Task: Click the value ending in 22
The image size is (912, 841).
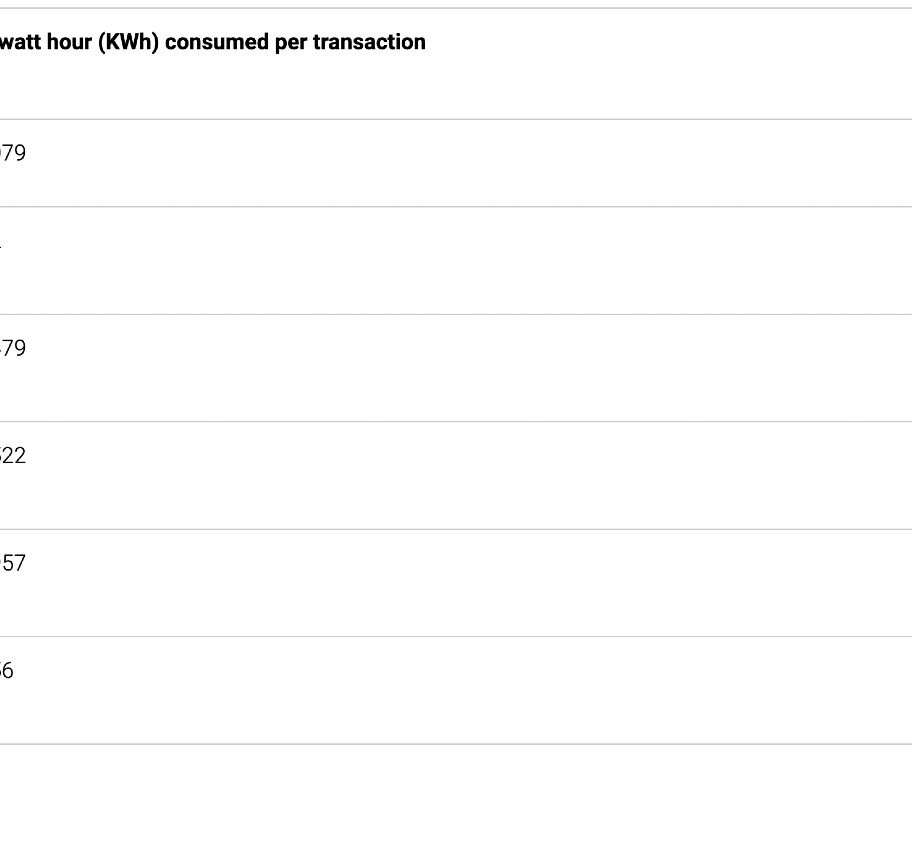Action: point(13,455)
